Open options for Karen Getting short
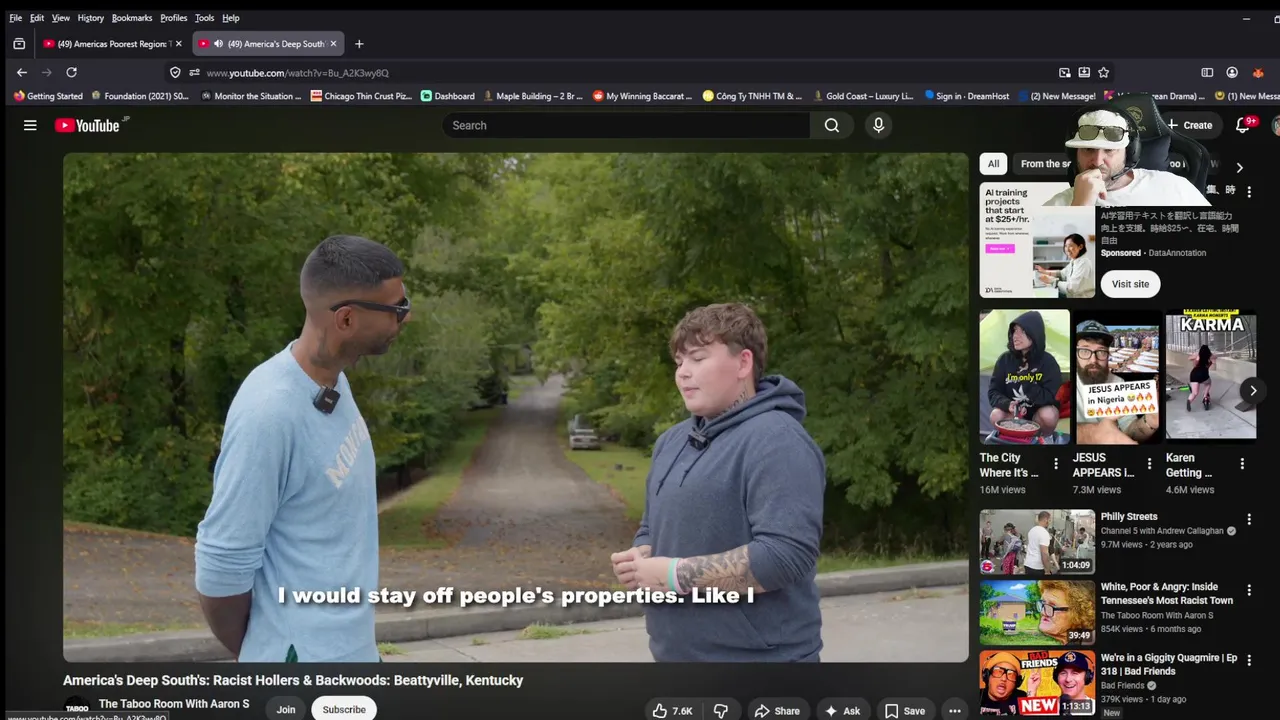1280x720 pixels. point(1242,464)
